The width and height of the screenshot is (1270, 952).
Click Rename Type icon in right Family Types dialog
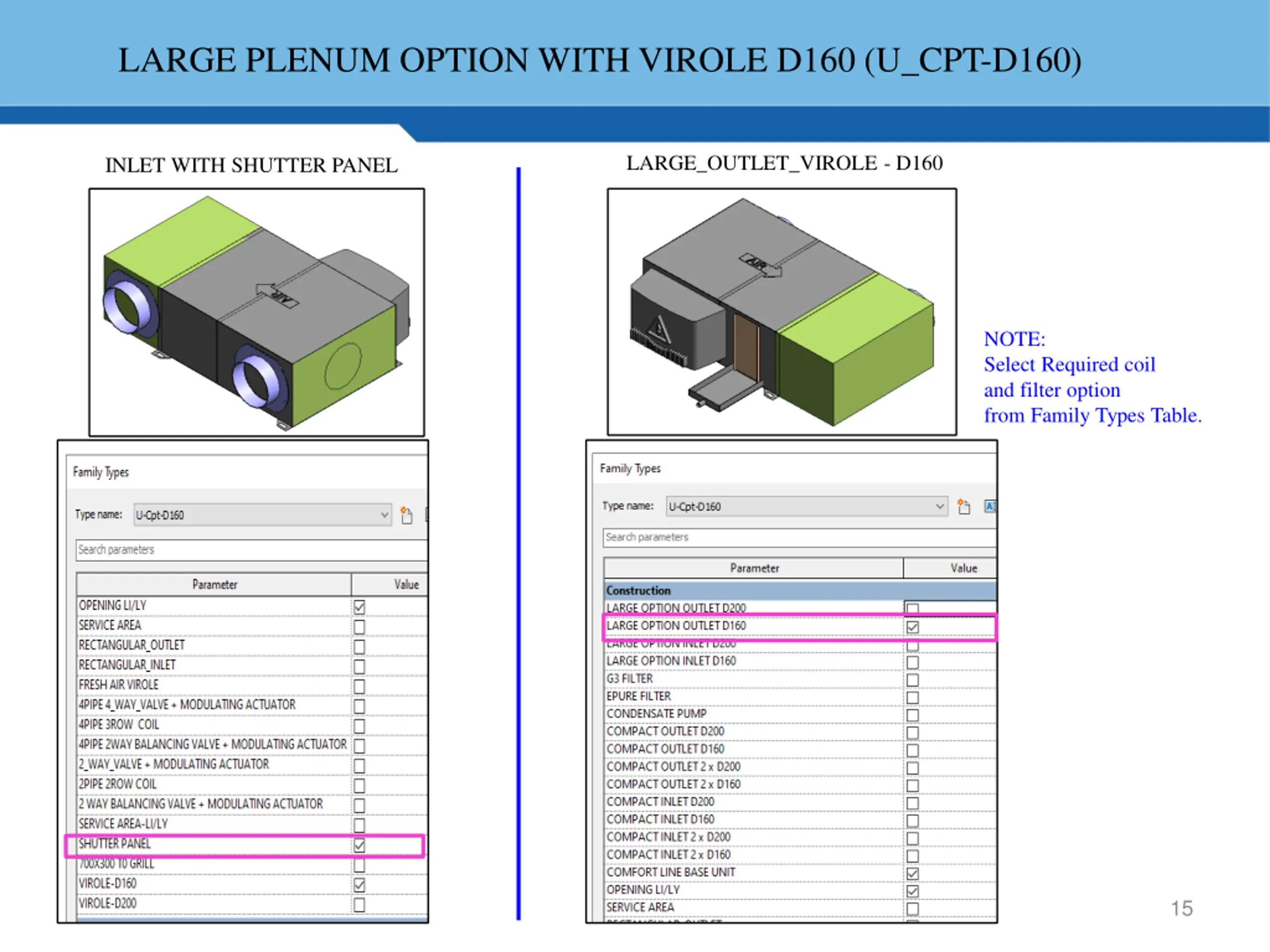pos(990,506)
